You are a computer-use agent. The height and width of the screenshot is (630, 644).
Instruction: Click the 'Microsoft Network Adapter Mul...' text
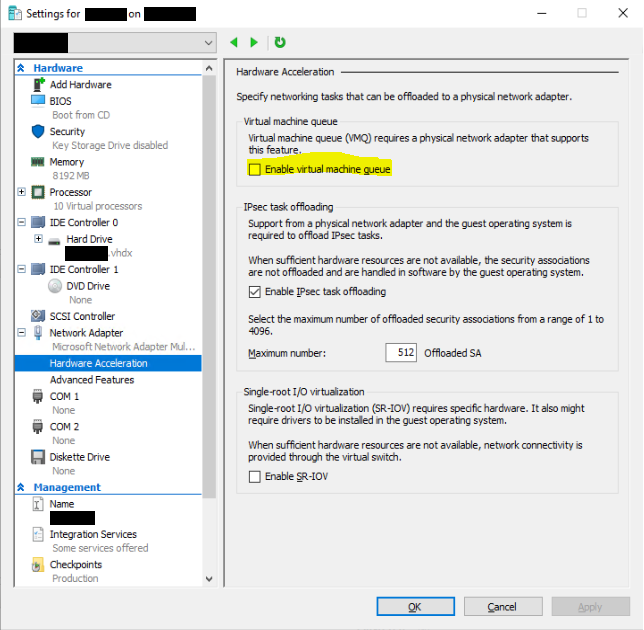tap(124, 347)
